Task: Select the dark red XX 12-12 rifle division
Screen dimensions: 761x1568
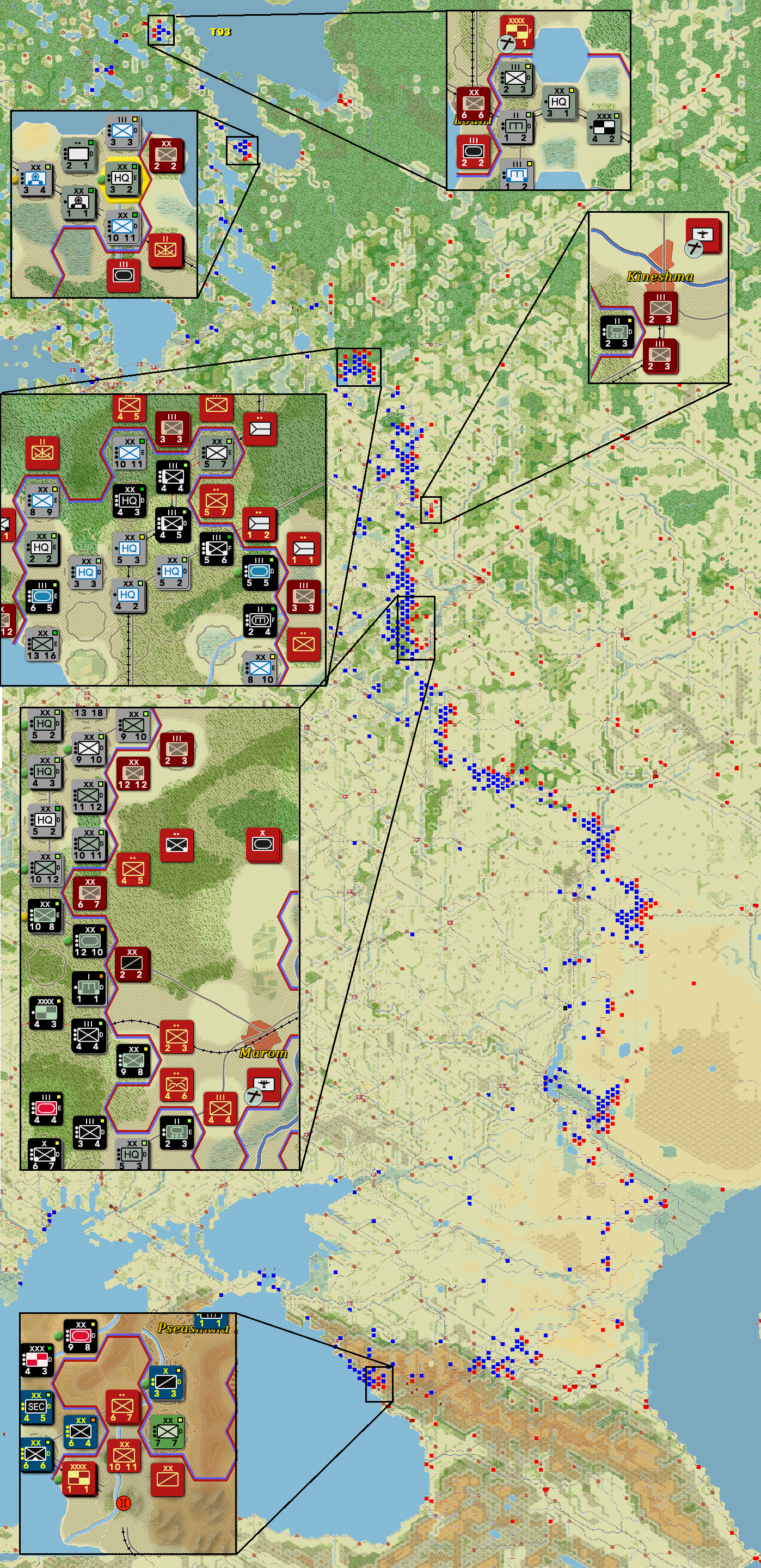Action: pos(133,773)
